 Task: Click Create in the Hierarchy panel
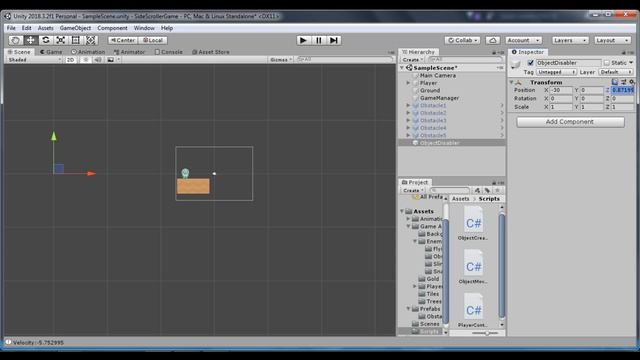(x=412, y=60)
